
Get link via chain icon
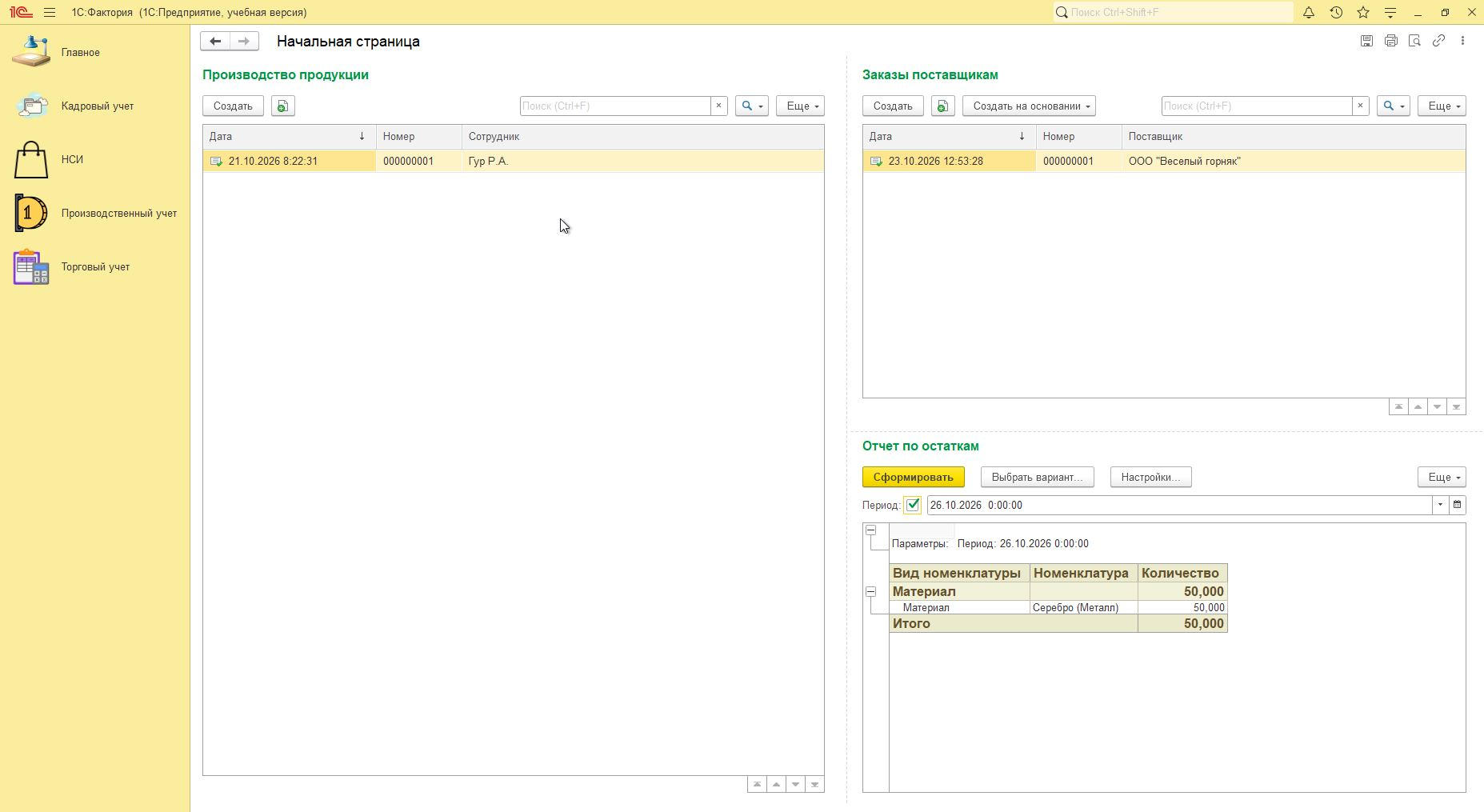1438,41
